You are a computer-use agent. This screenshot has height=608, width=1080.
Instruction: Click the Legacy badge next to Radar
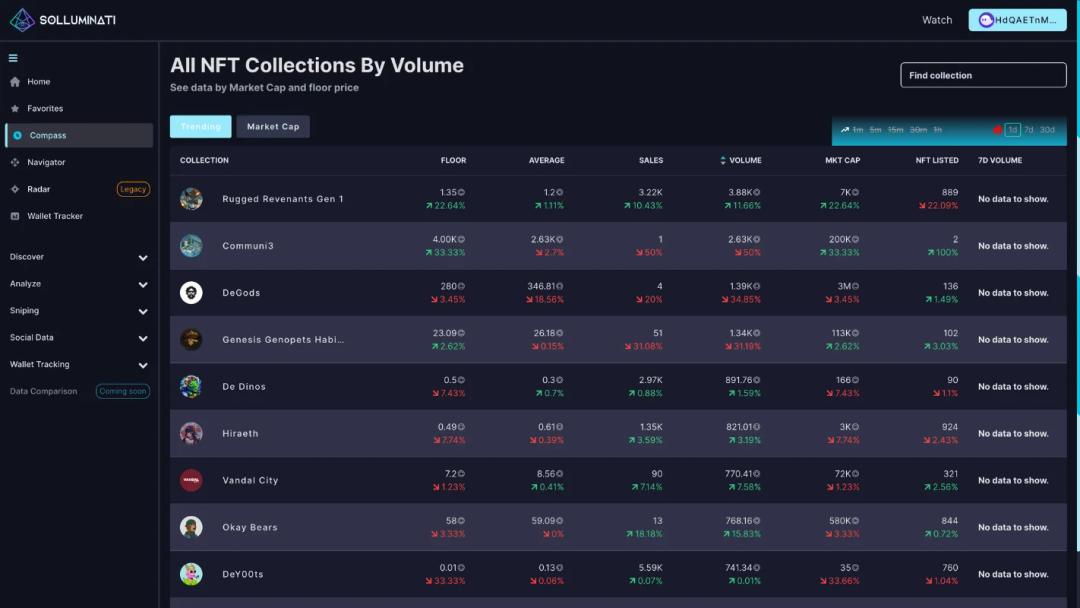click(x=133, y=189)
